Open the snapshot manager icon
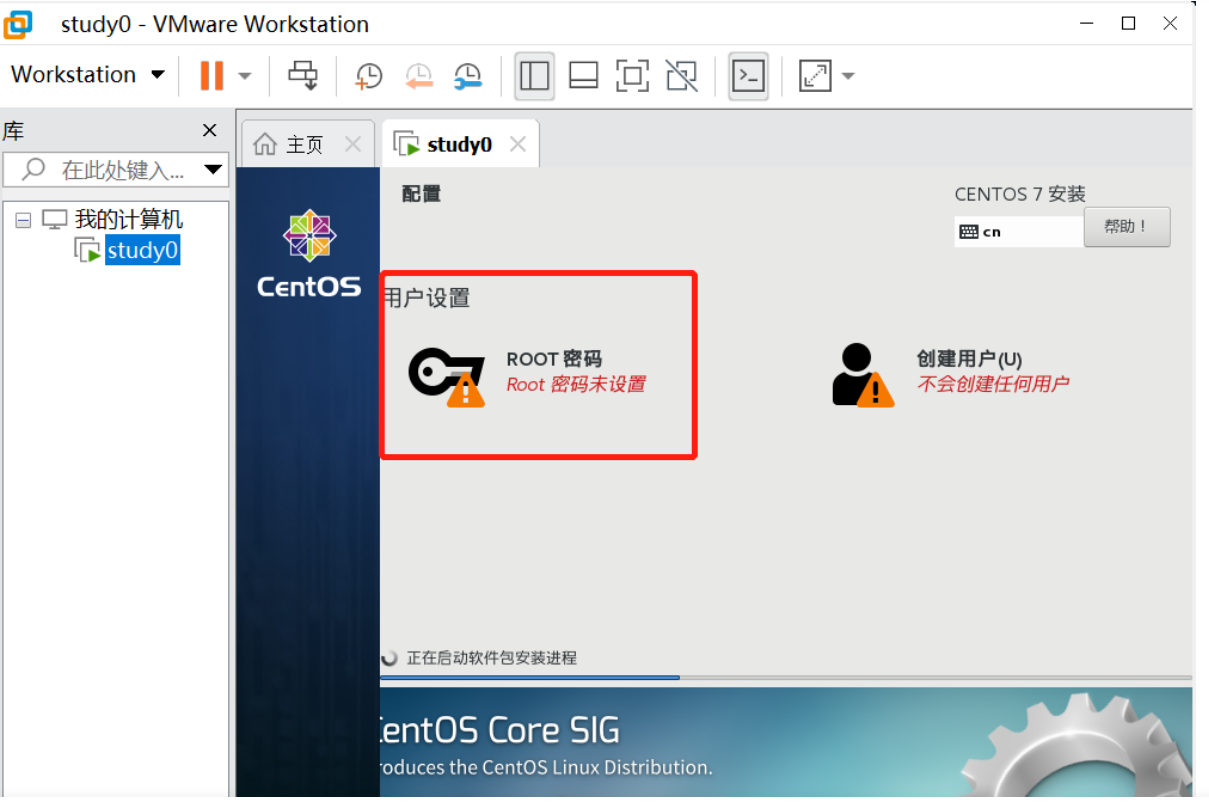The height and width of the screenshot is (804, 1209). [468, 76]
